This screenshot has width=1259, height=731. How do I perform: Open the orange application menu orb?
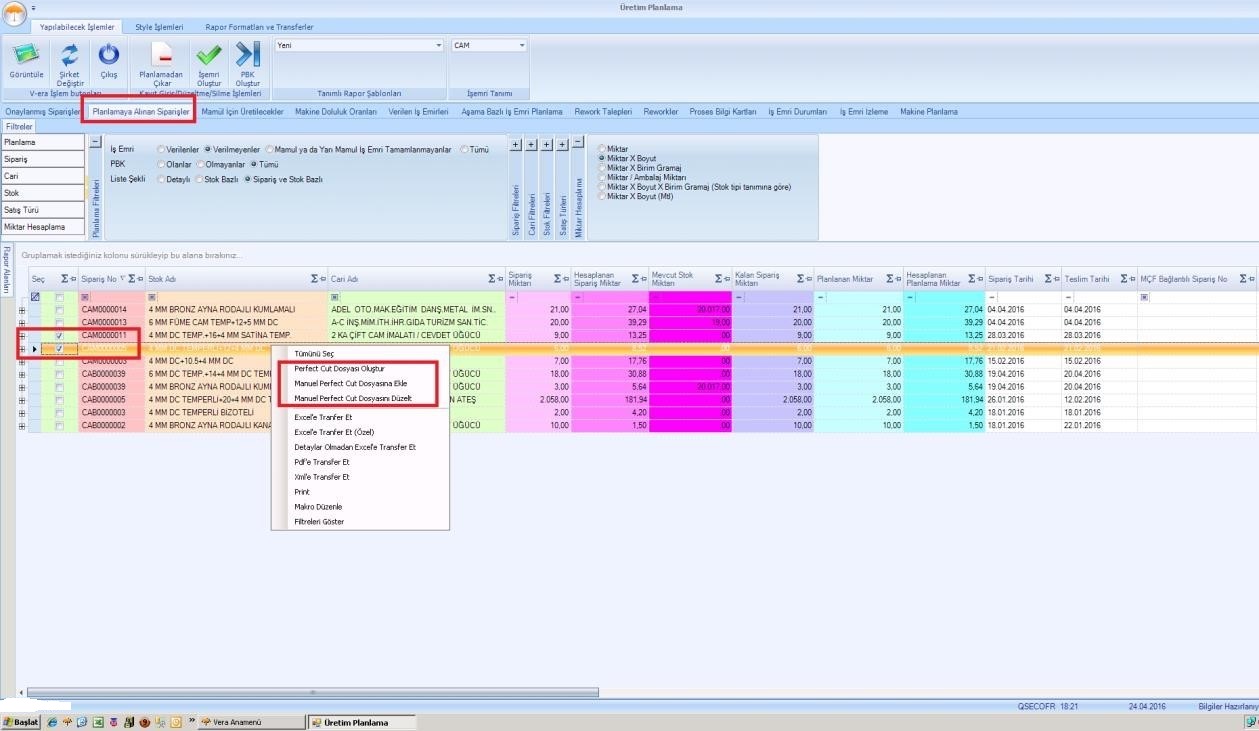(14, 14)
